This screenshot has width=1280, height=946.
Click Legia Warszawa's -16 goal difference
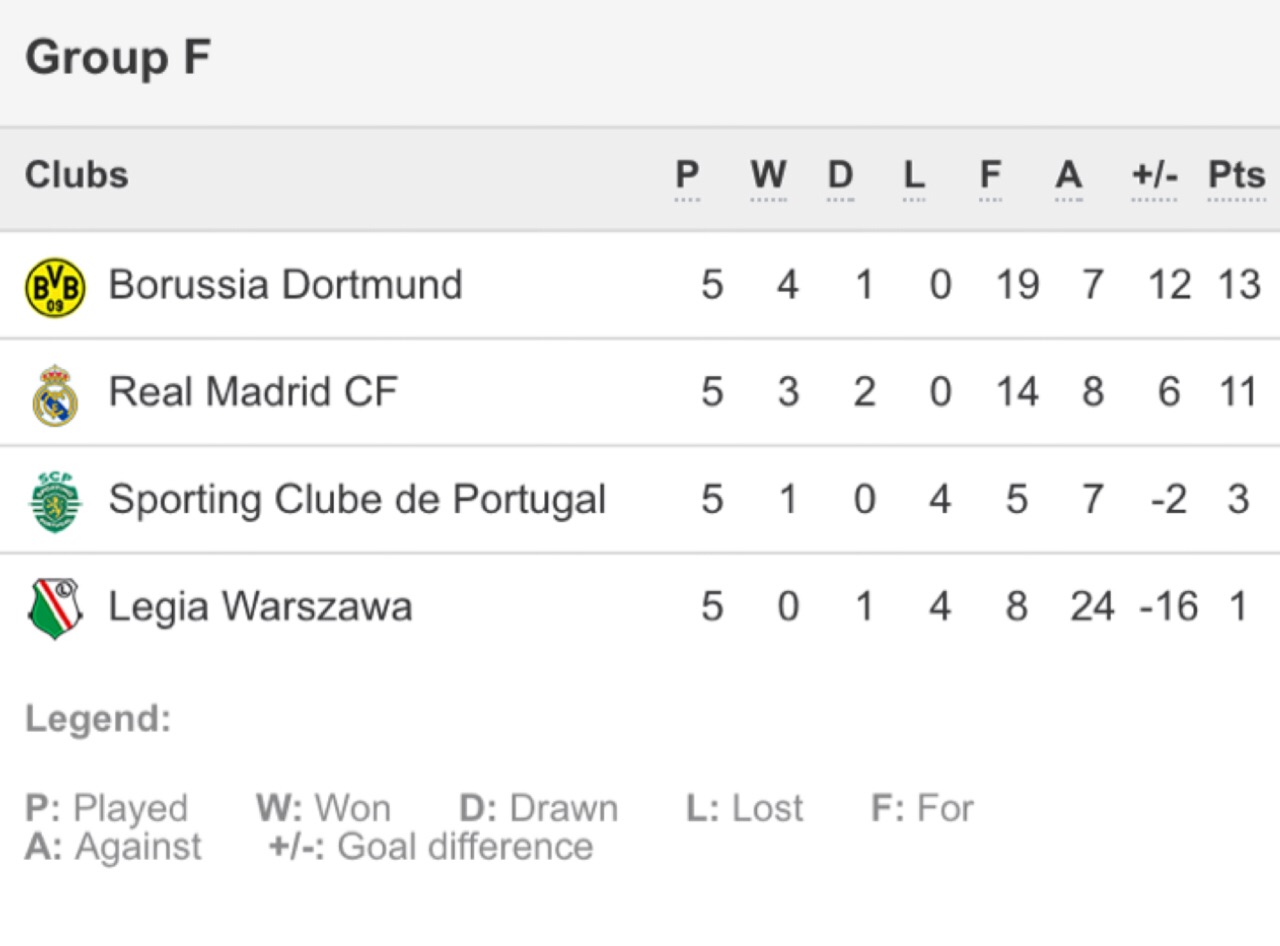coord(1168,607)
